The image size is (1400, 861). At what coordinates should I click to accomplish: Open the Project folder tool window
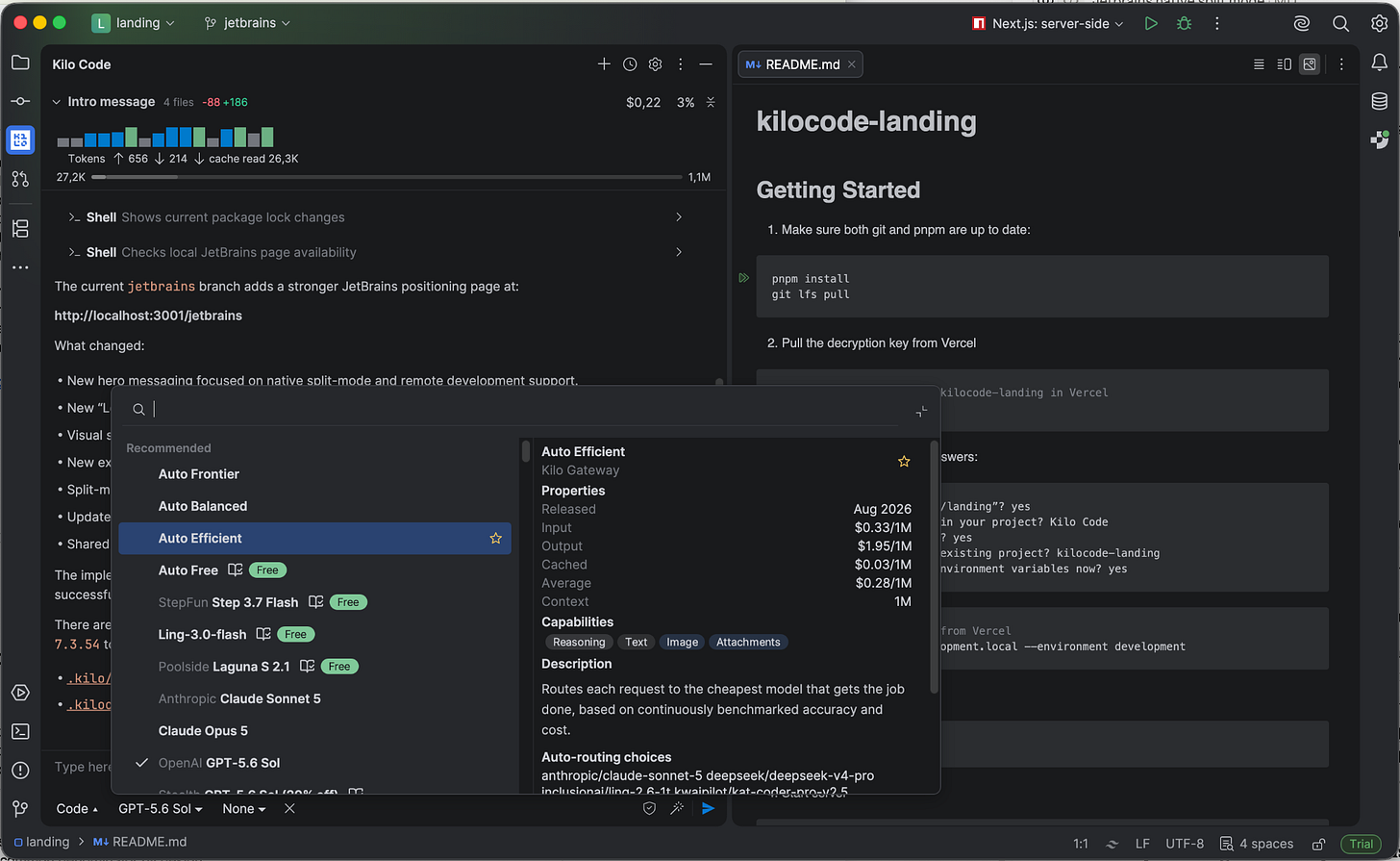(20, 63)
